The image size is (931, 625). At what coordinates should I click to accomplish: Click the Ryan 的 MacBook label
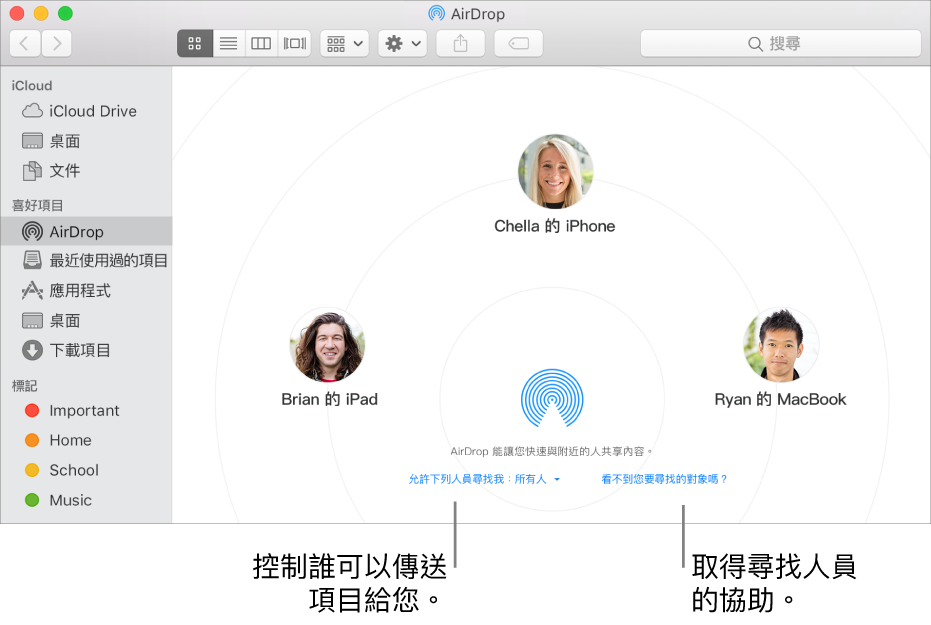(780, 399)
